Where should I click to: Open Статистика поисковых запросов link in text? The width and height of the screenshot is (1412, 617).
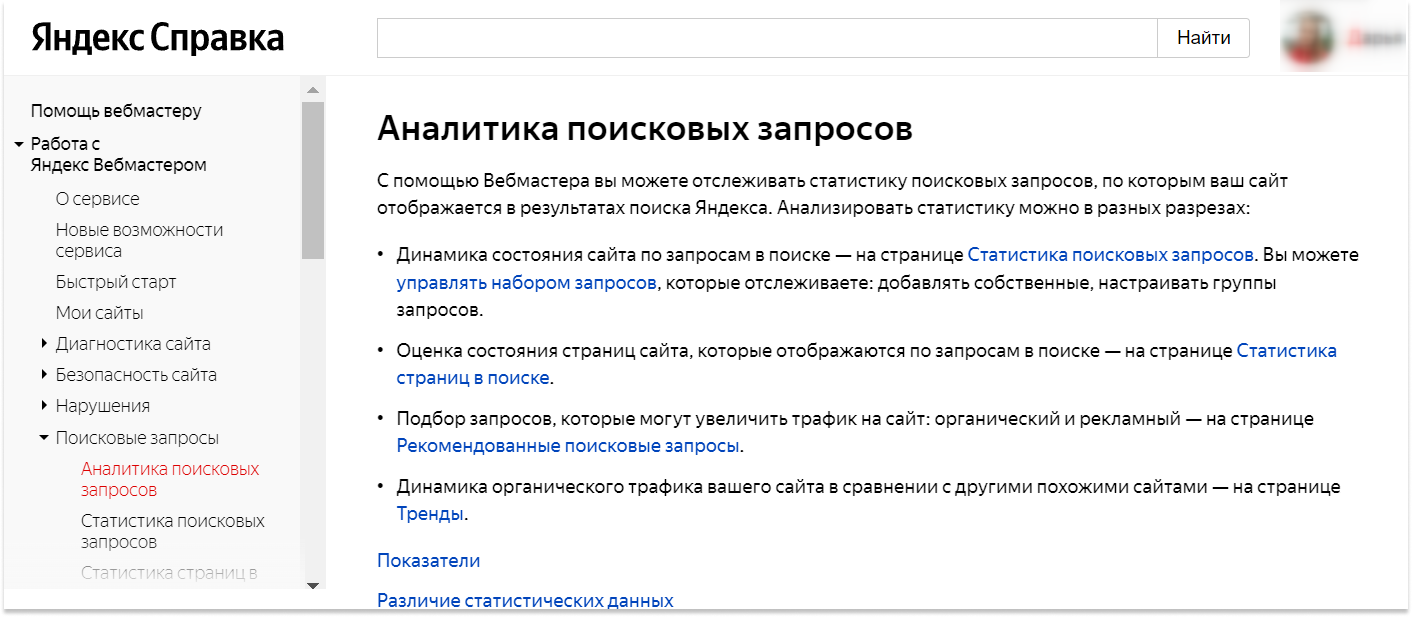point(1110,255)
